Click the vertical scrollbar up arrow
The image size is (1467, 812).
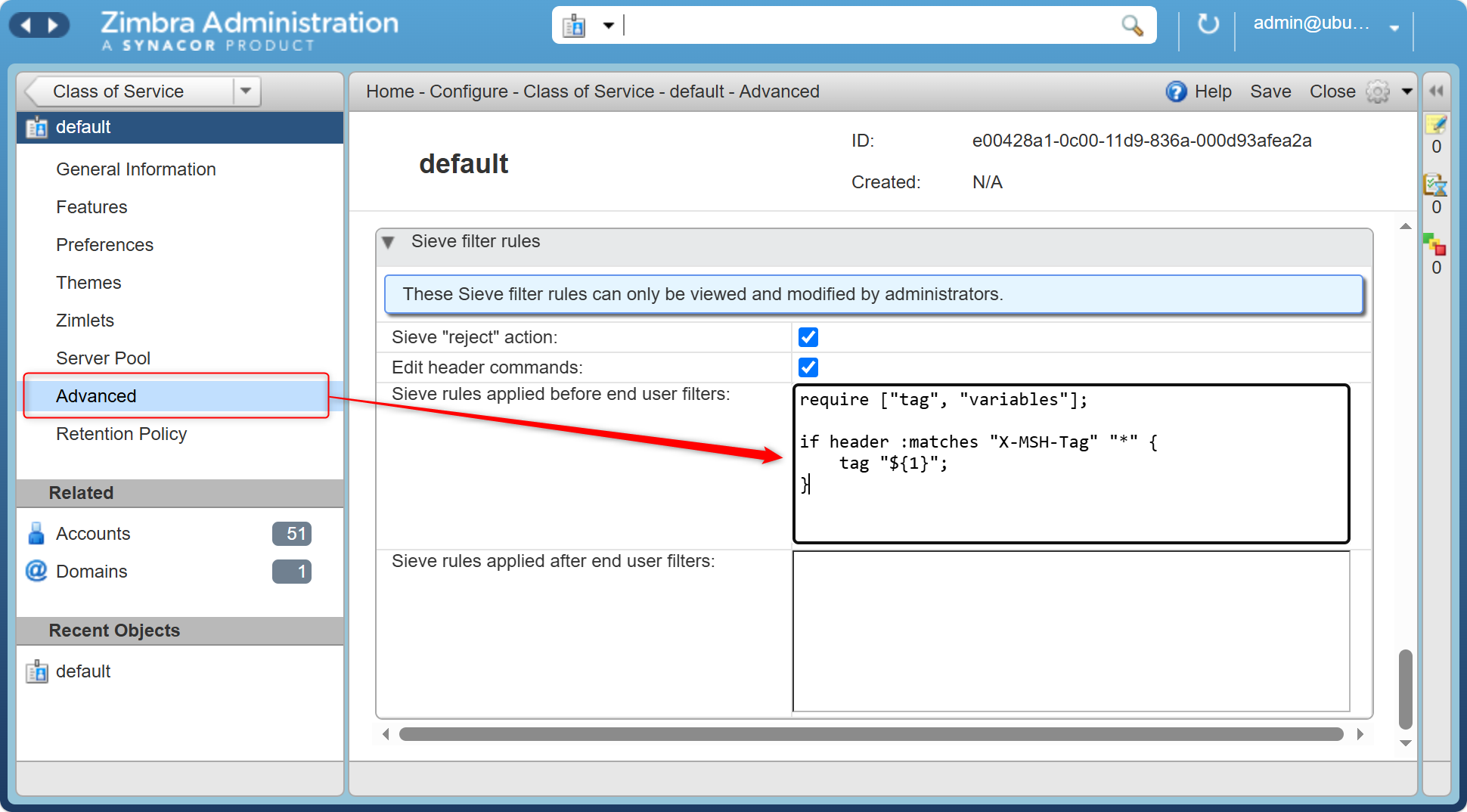[1406, 226]
